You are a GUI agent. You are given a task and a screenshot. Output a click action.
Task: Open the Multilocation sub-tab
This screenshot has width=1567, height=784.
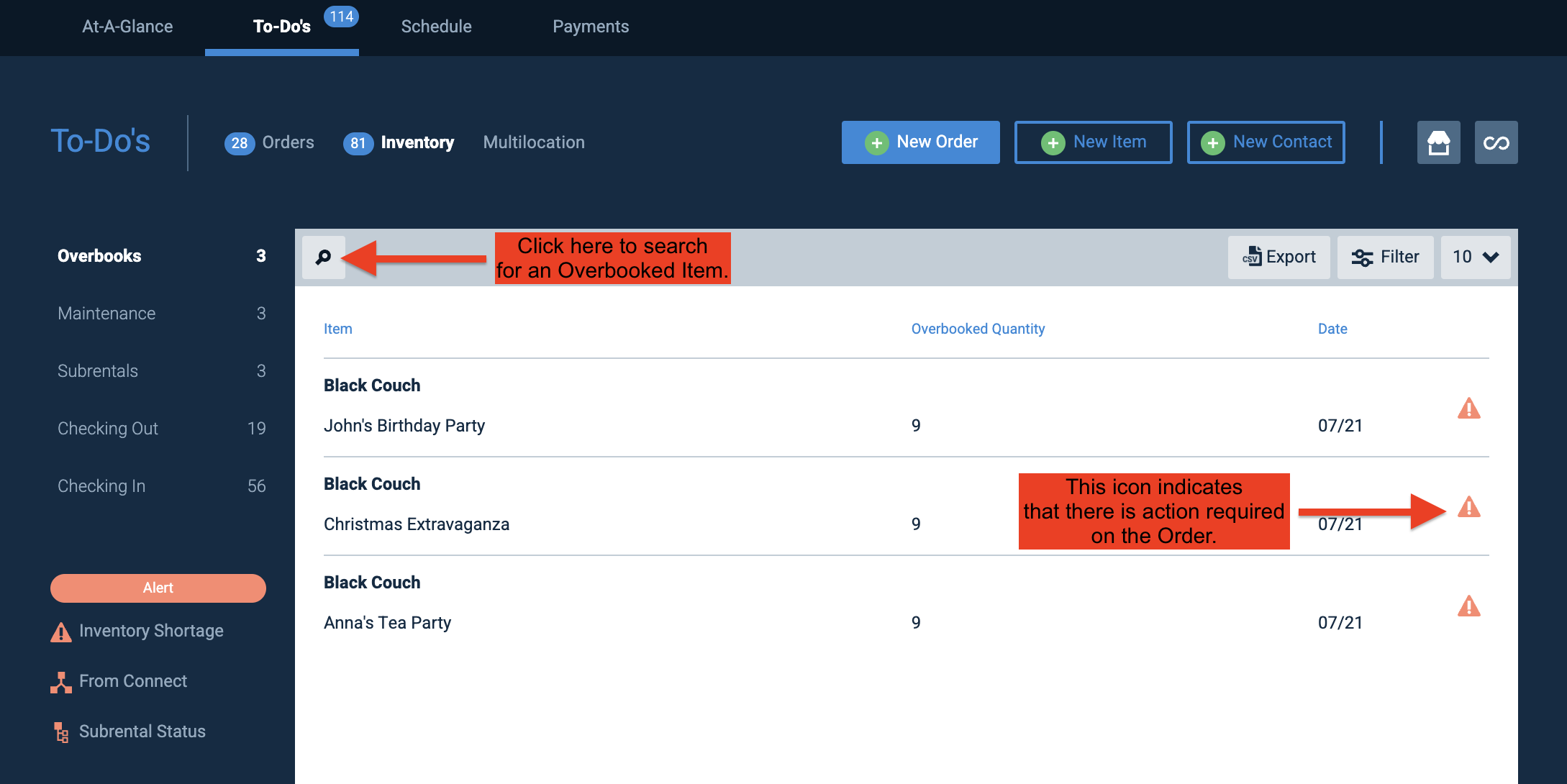pos(534,142)
